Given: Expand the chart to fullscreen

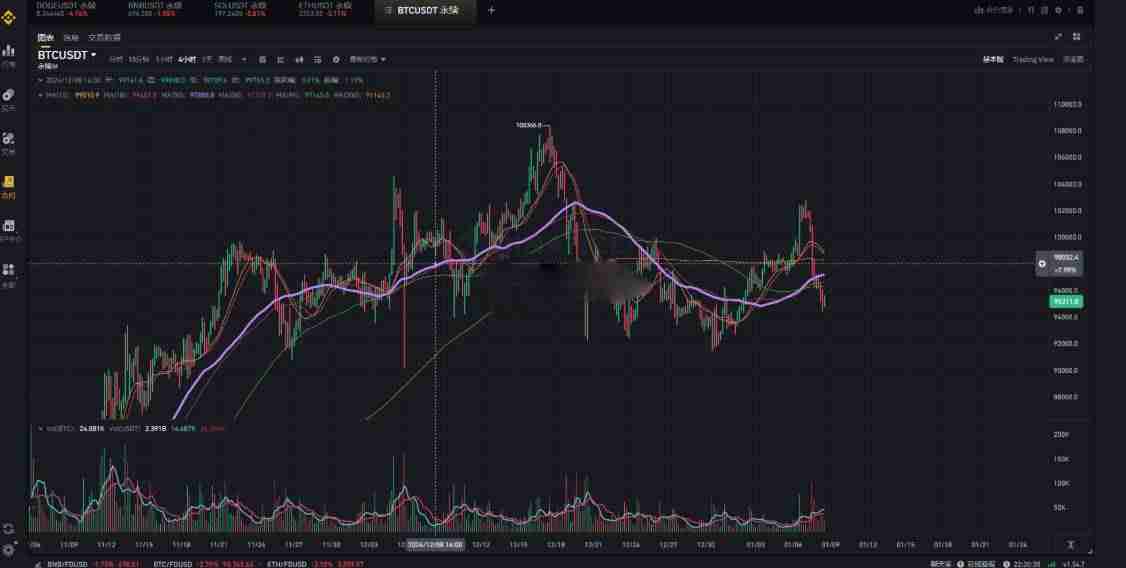Looking at the screenshot, I should point(1058,37).
